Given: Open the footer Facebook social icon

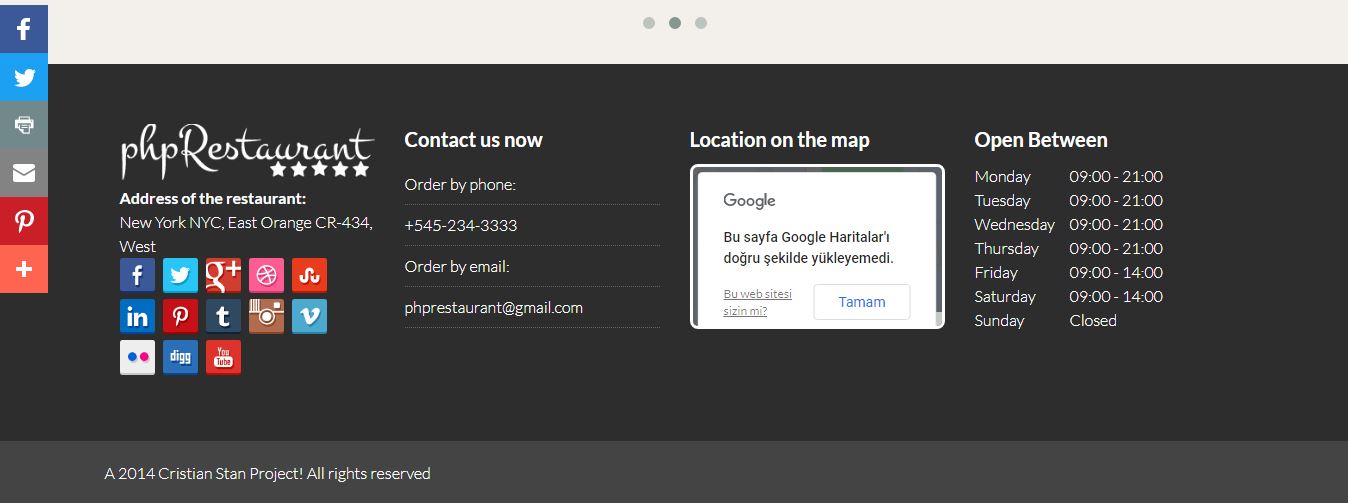Looking at the screenshot, I should pos(137,275).
